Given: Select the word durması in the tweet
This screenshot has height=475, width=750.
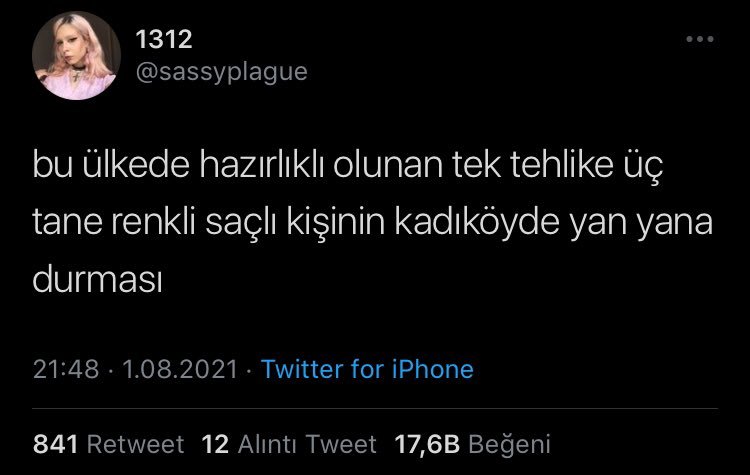Looking at the screenshot, I should click(x=98, y=279).
